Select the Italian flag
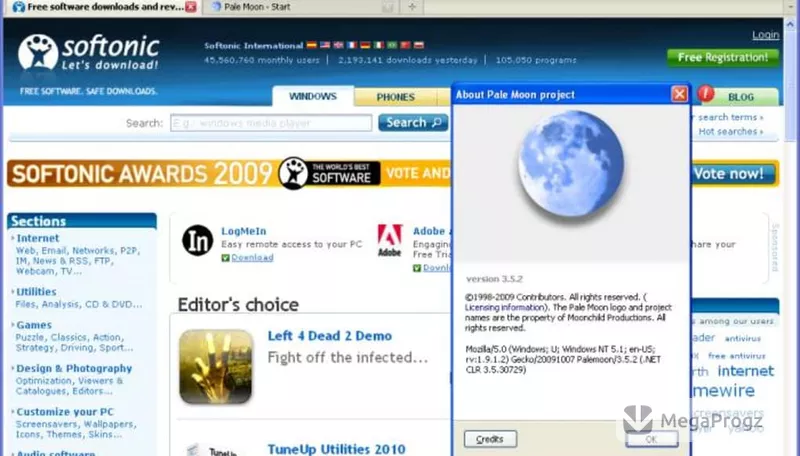Screen dimensions: 800x456 pos(378,45)
